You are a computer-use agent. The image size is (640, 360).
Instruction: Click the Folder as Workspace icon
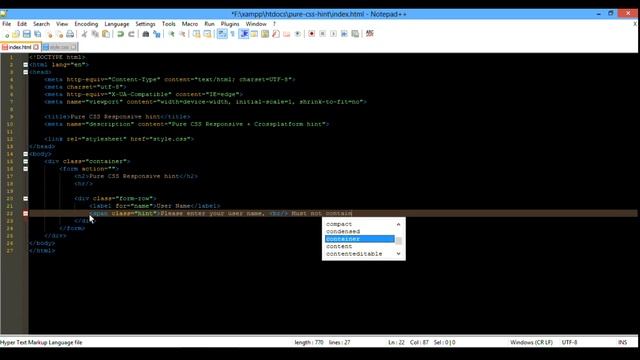[x=287, y=34]
